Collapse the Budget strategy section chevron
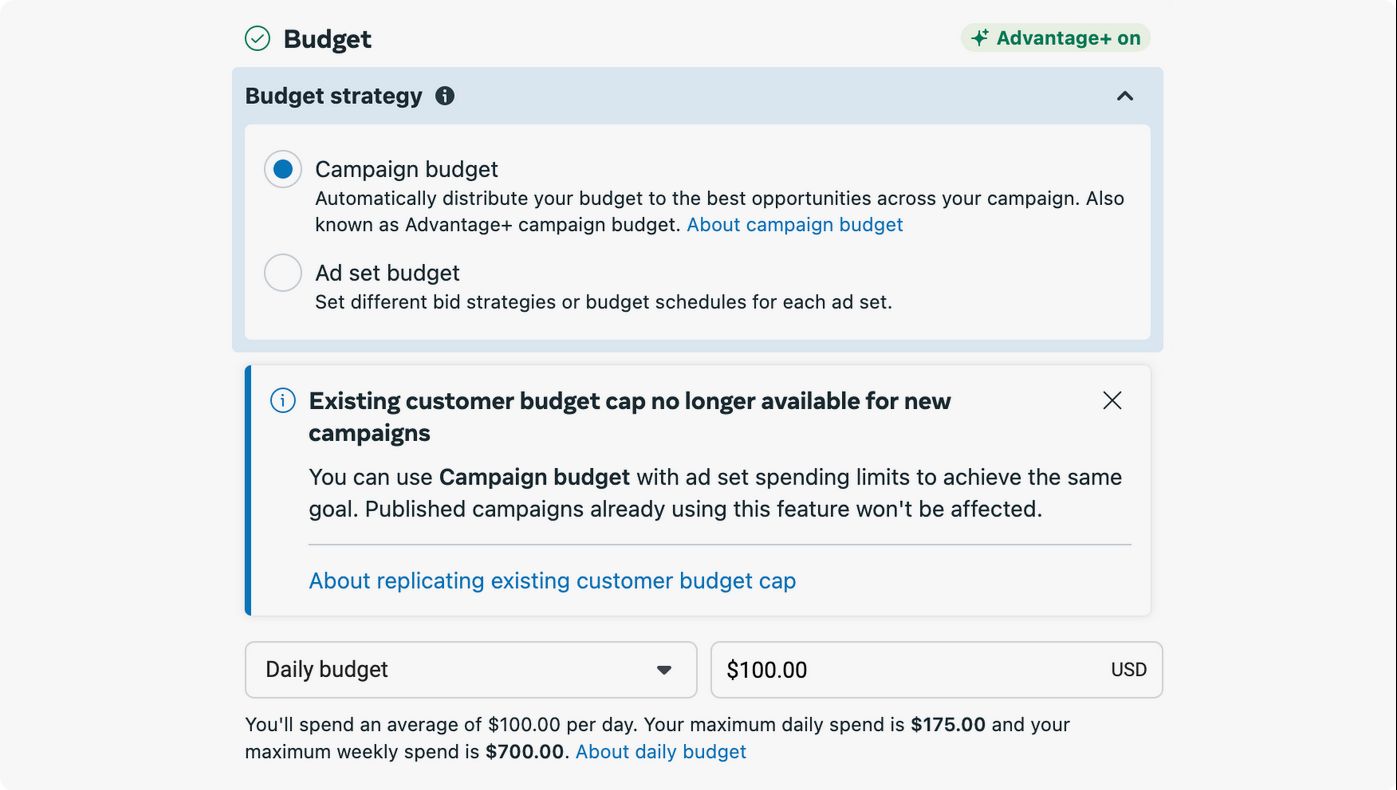The image size is (1397, 790). click(1125, 96)
